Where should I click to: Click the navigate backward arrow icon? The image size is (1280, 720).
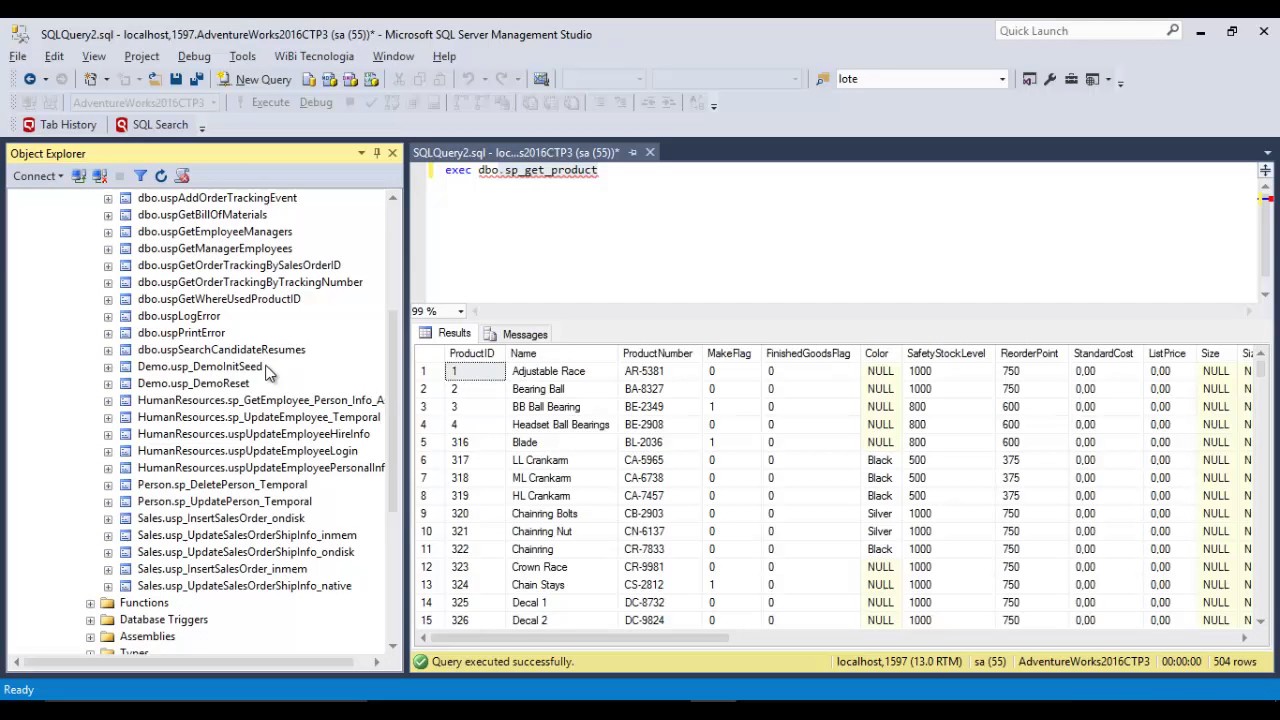(x=30, y=79)
